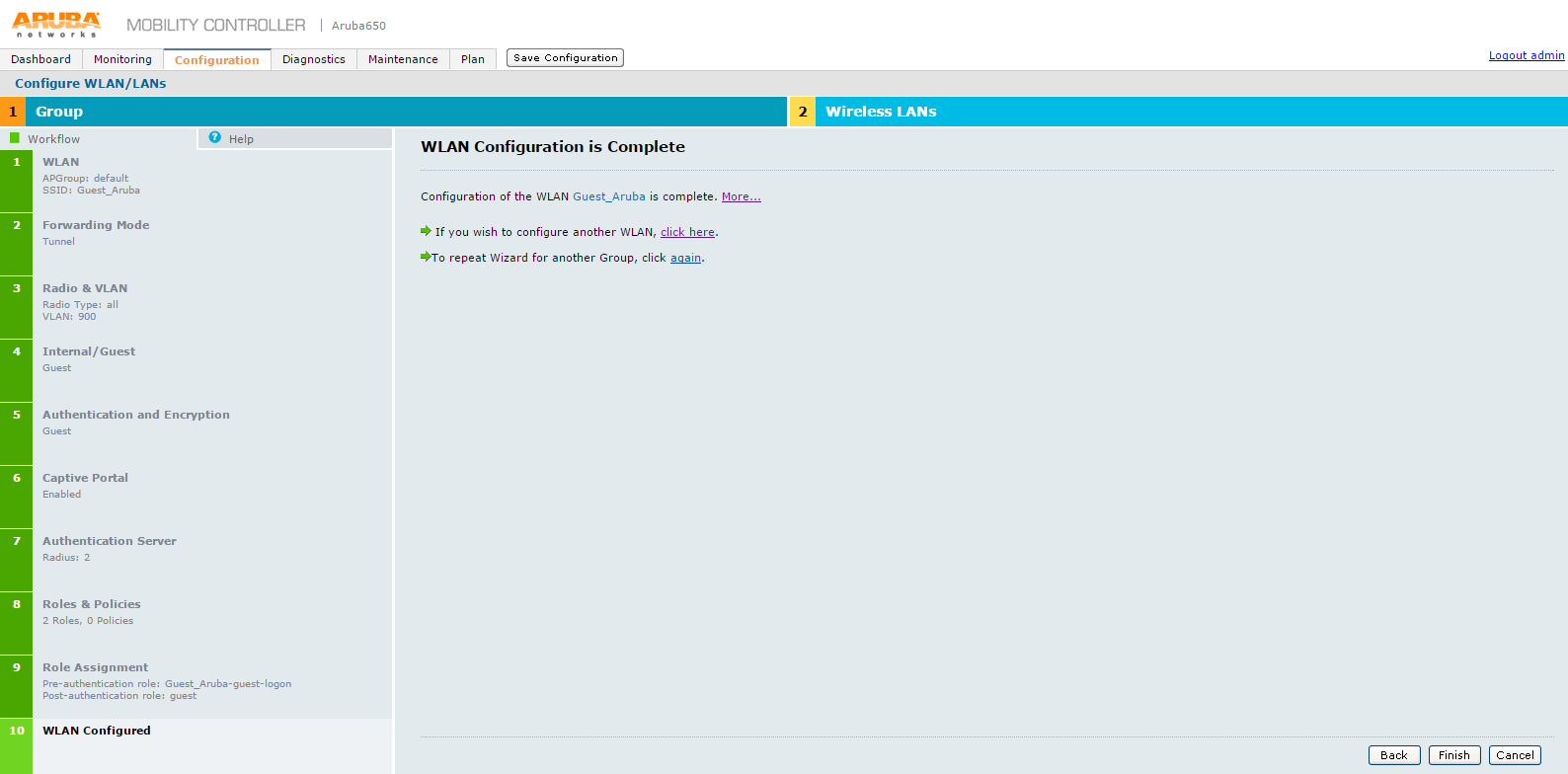Click the 'VLAN: 900' text

click(69, 317)
